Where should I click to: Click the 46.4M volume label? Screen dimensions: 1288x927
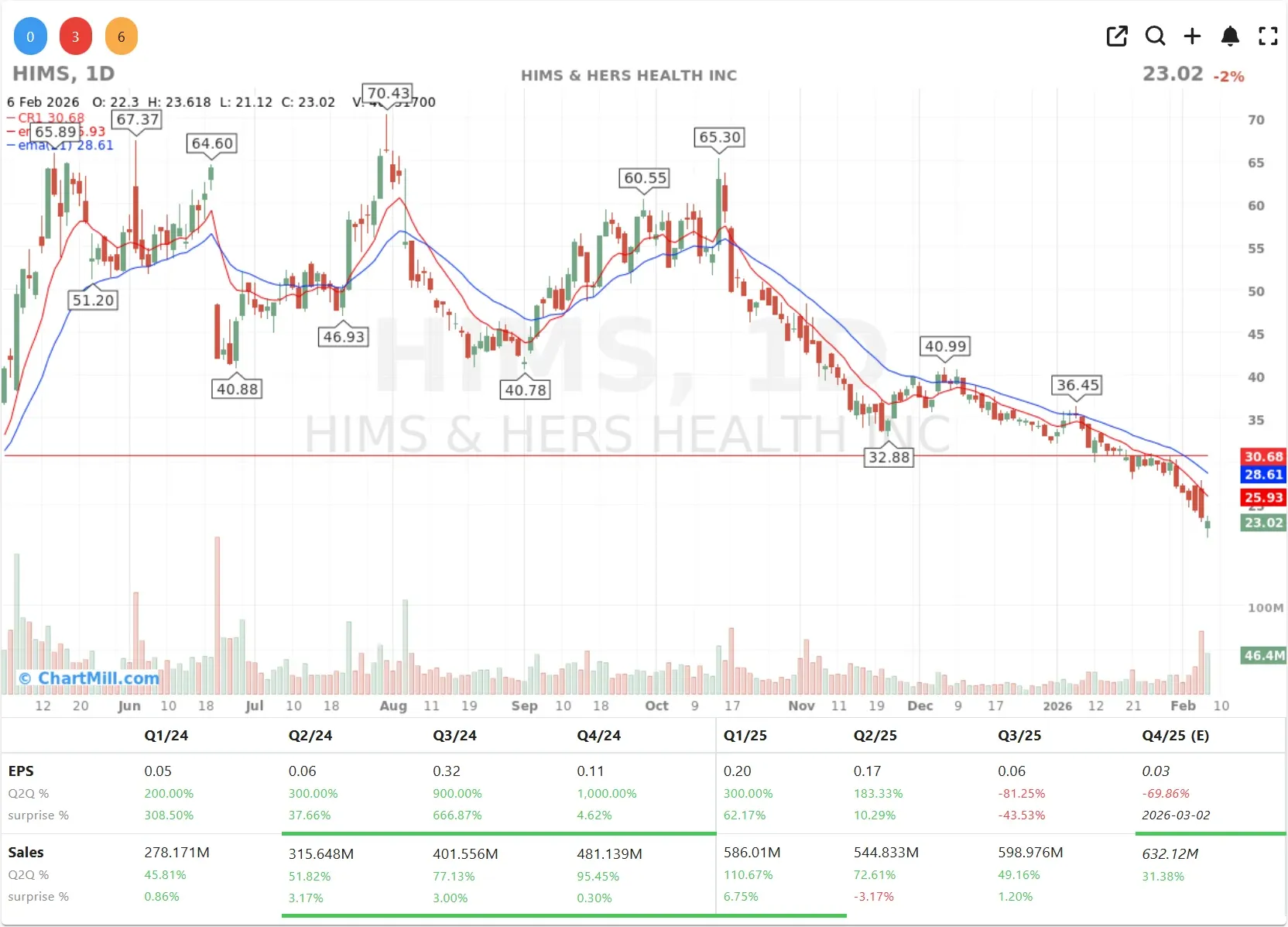tap(1262, 655)
